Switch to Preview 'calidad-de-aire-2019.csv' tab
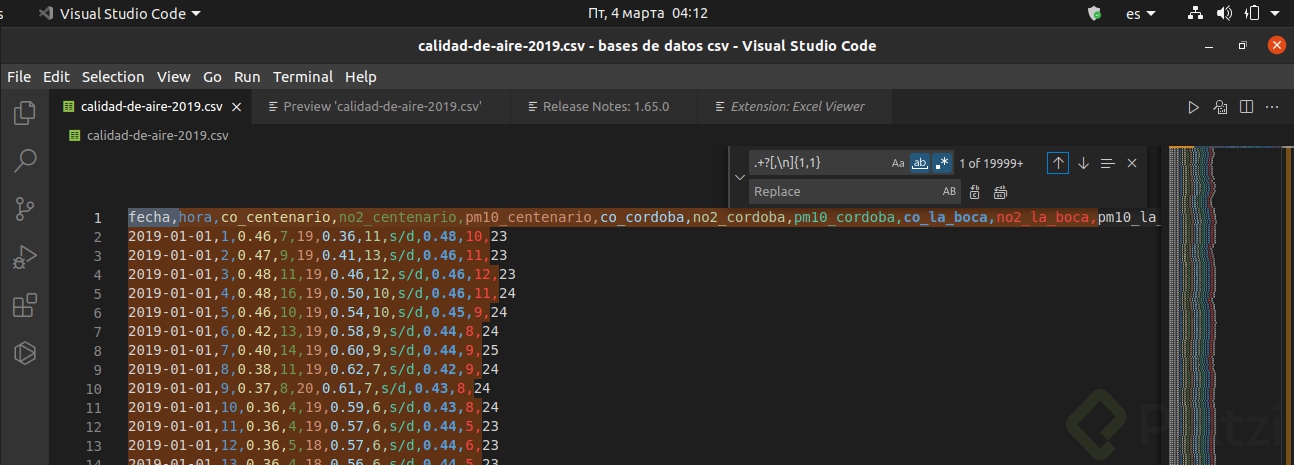The width and height of the screenshot is (1294, 465). pos(381,107)
